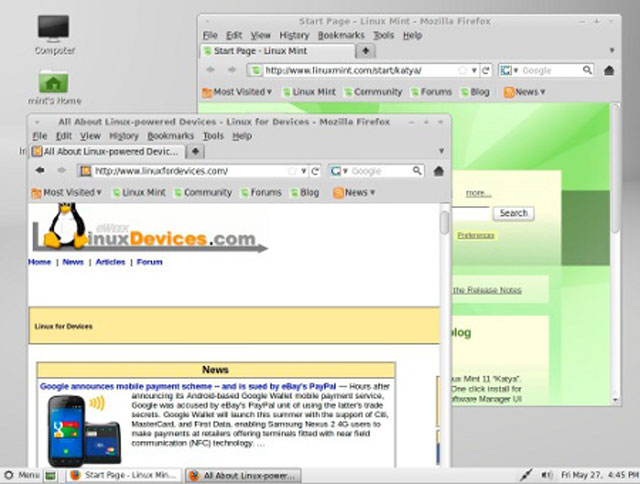The height and width of the screenshot is (484, 640).
Task: Open search engine dropdown in the Start Page window
Action: 509,71
